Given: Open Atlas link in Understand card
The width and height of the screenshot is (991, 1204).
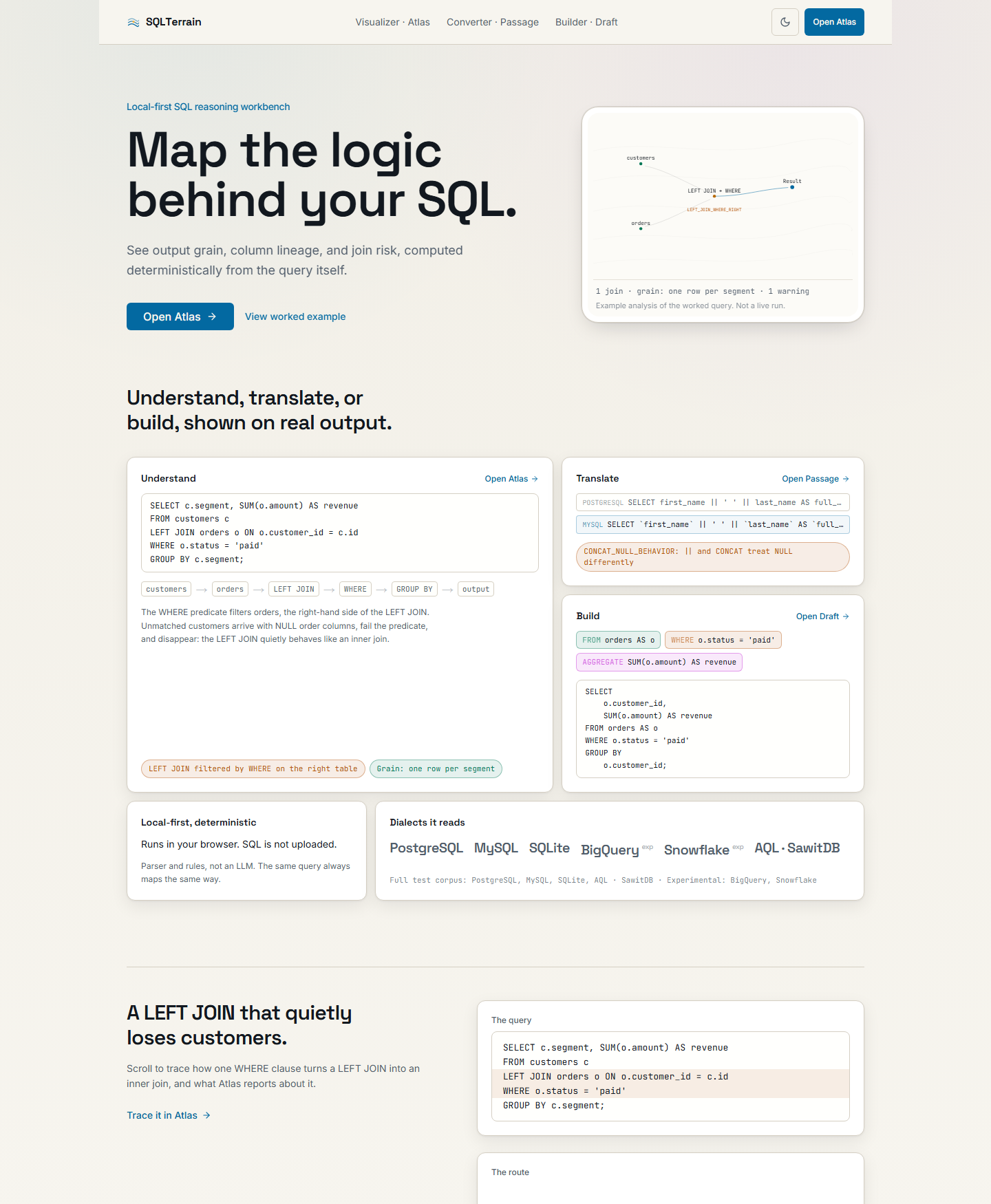Looking at the screenshot, I should [x=511, y=479].
